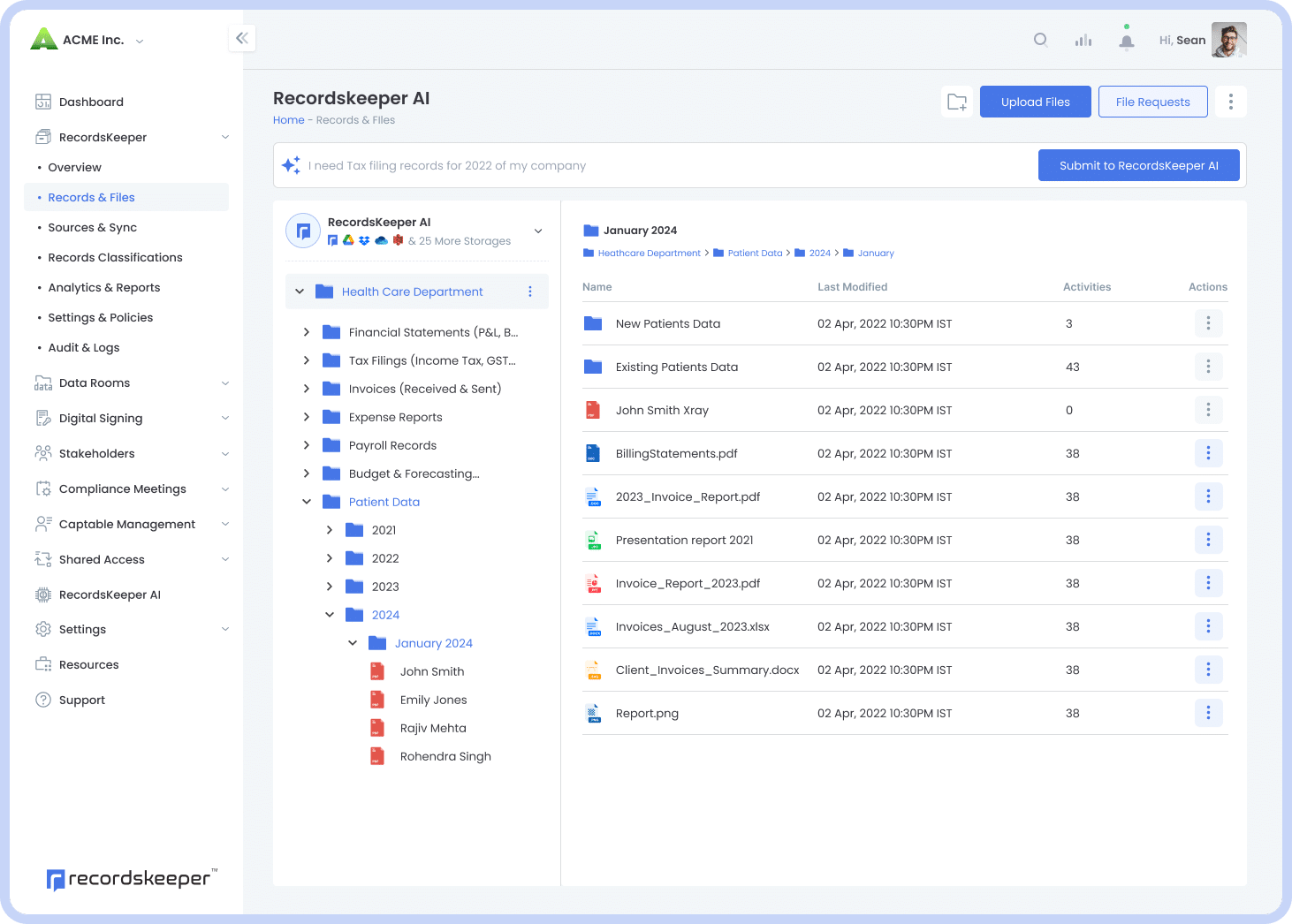
Task: Open actions menu for Invoices_August_2023.xlsx
Action: 1208,626
